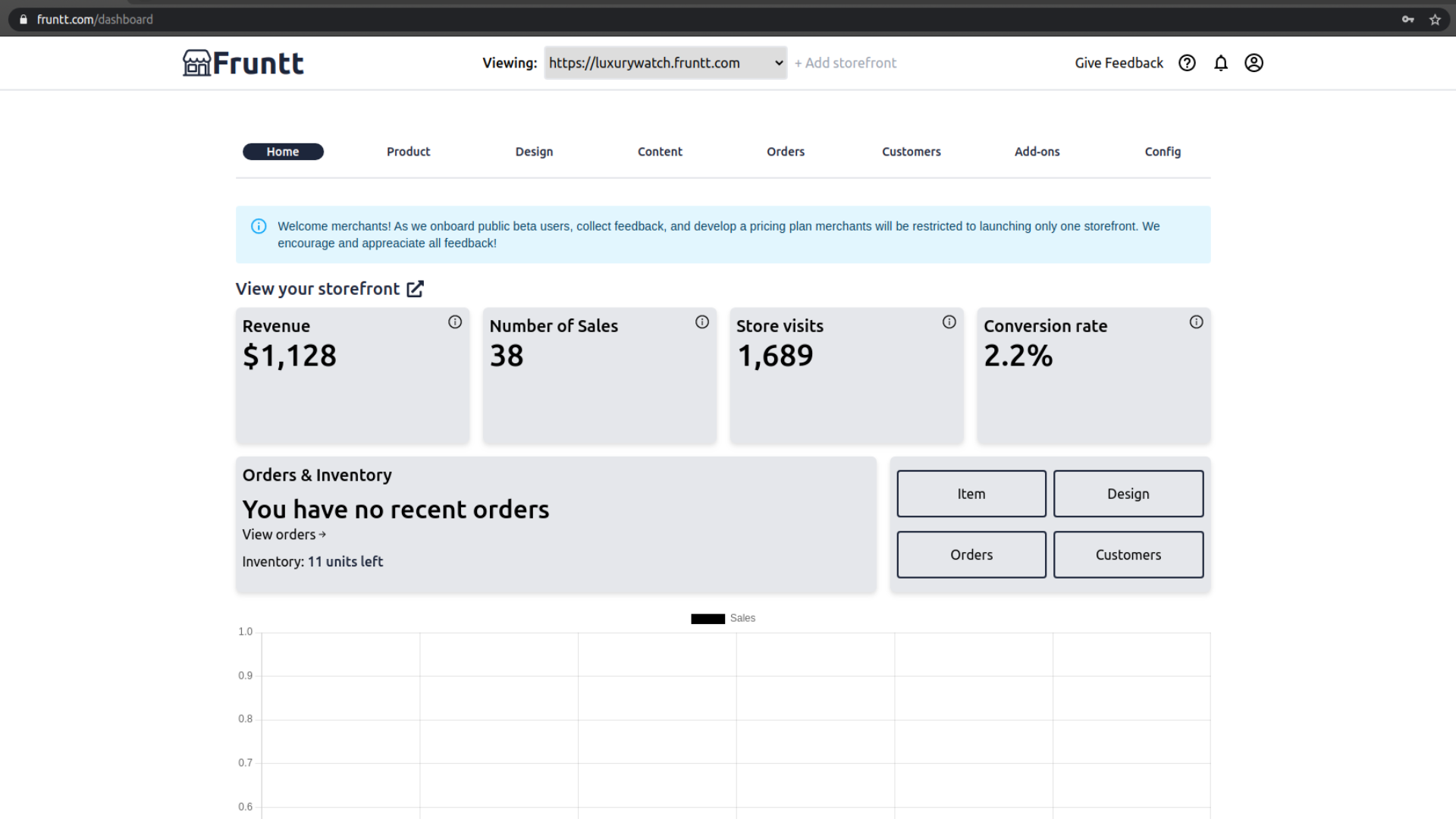Click the browser bookmark star icon
Image resolution: width=1456 pixels, height=819 pixels.
pyautogui.click(x=1435, y=20)
